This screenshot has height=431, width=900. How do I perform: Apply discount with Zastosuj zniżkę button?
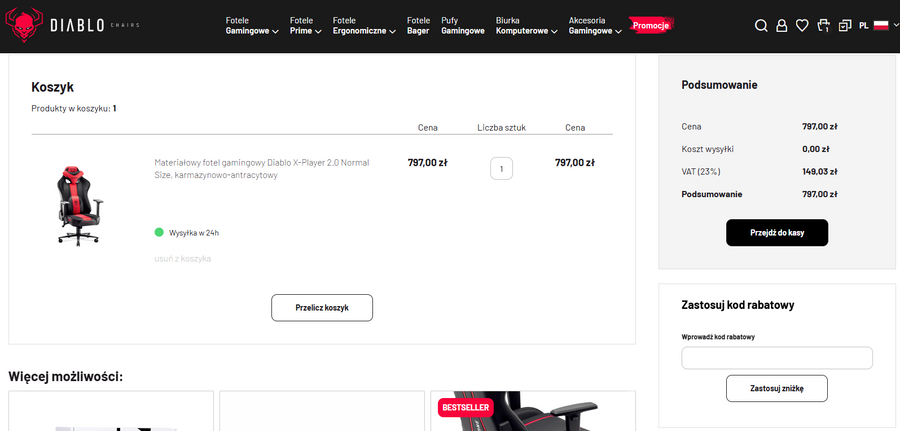click(x=777, y=388)
